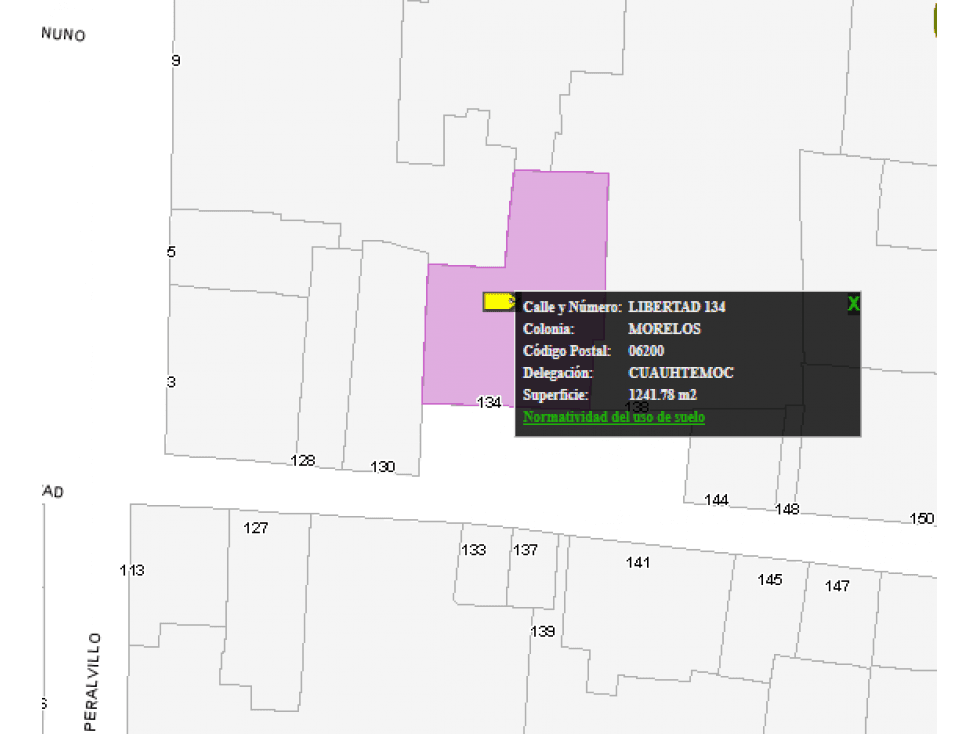The width and height of the screenshot is (979, 734).
Task: Pick the parcel labeled 145
Action: [769, 580]
